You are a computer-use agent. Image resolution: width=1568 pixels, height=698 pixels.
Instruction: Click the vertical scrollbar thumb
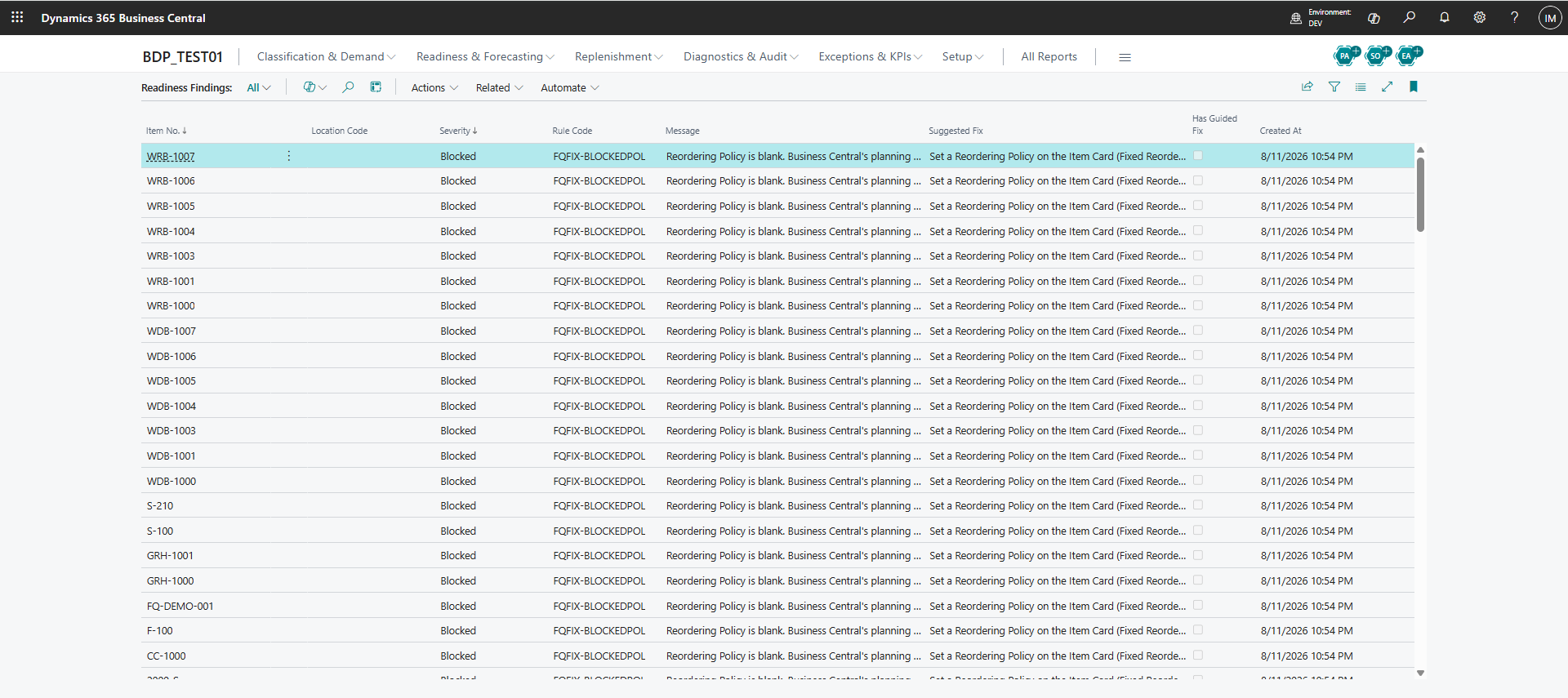[x=1420, y=194]
